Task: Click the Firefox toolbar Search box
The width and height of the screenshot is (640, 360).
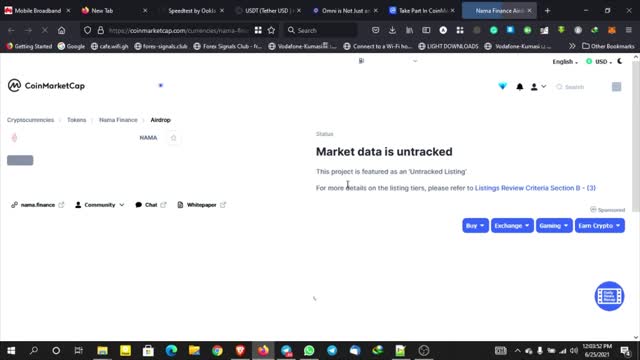Action: pos(320,30)
